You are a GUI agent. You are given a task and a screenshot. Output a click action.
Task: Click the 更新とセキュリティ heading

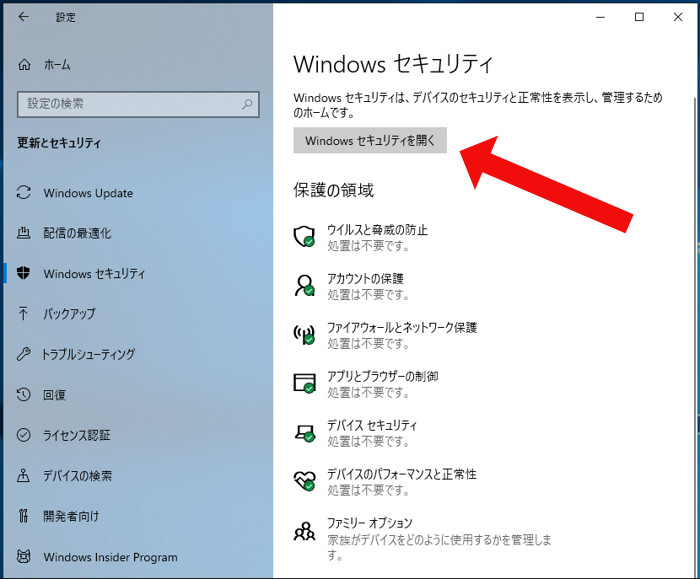(58, 143)
